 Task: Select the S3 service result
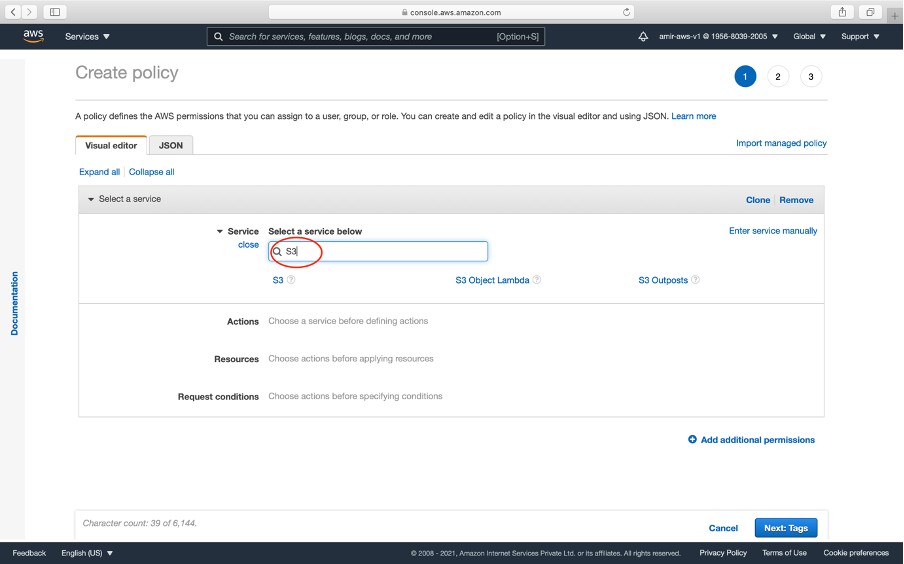tap(278, 280)
